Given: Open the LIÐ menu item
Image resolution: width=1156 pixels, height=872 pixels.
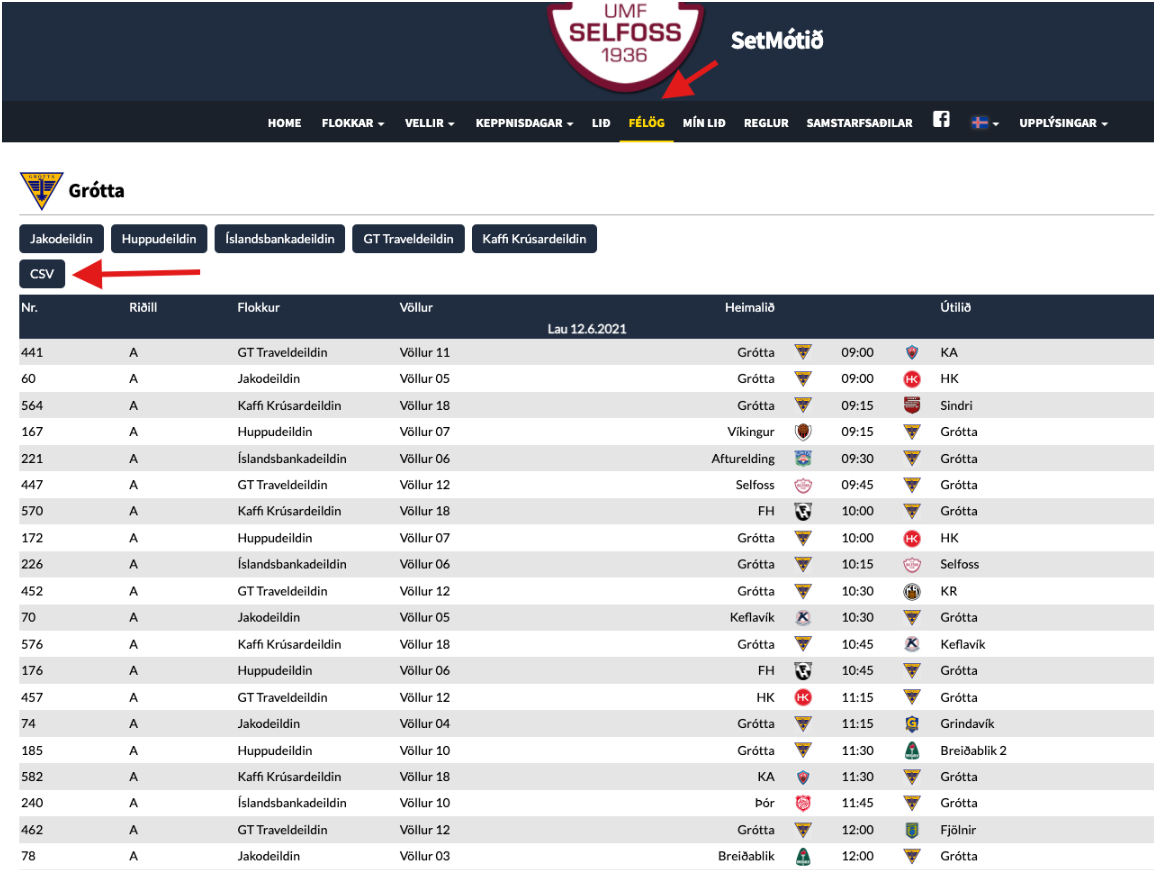Looking at the screenshot, I should 601,123.
